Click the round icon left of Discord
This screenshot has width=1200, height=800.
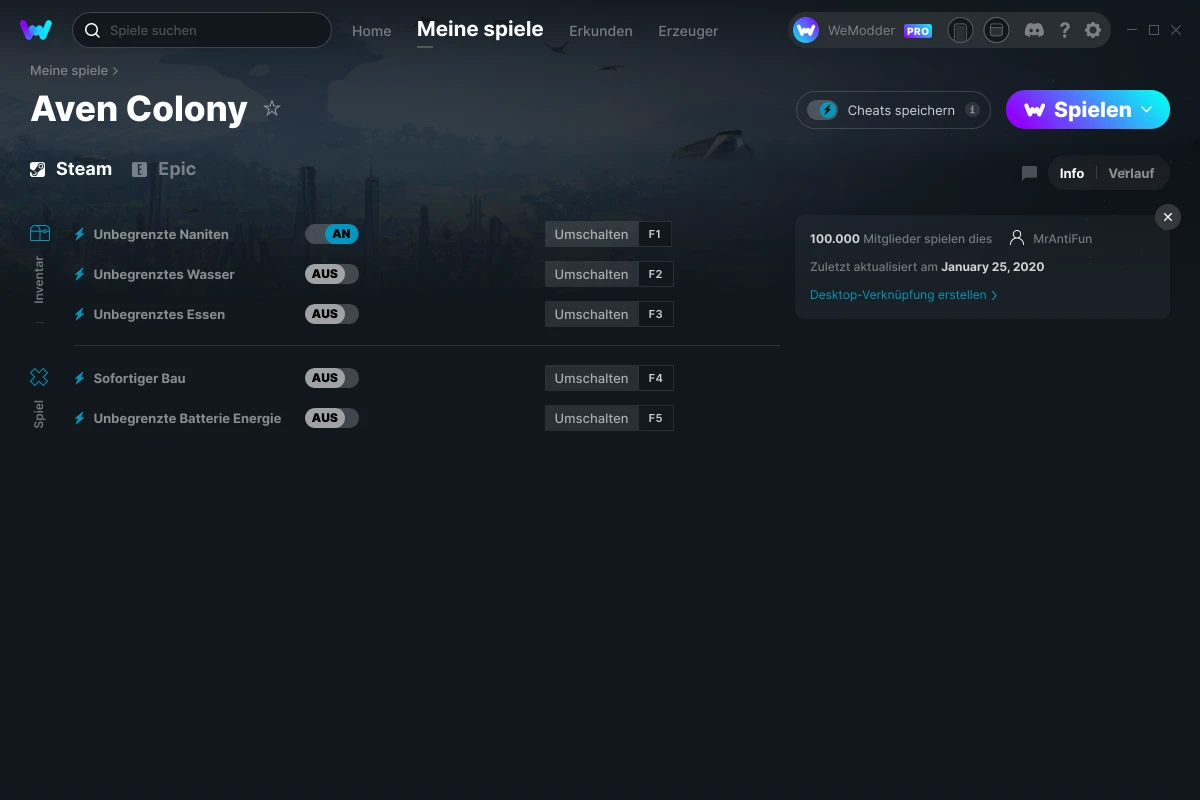996,30
